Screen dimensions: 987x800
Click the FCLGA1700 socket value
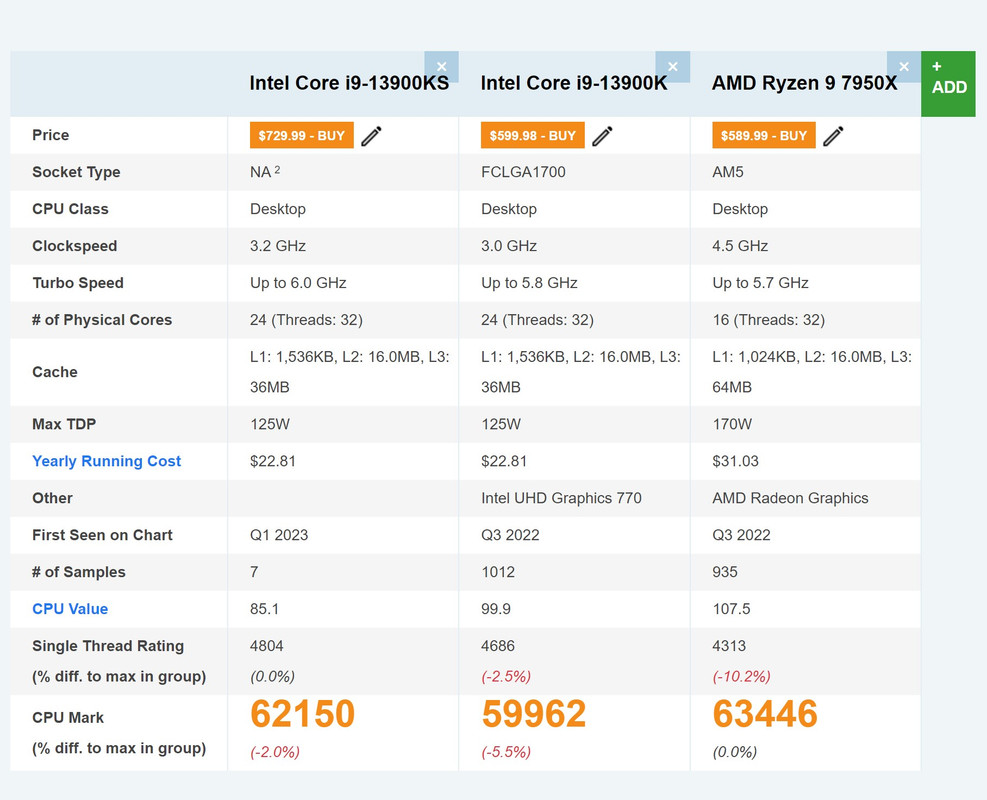[523, 172]
